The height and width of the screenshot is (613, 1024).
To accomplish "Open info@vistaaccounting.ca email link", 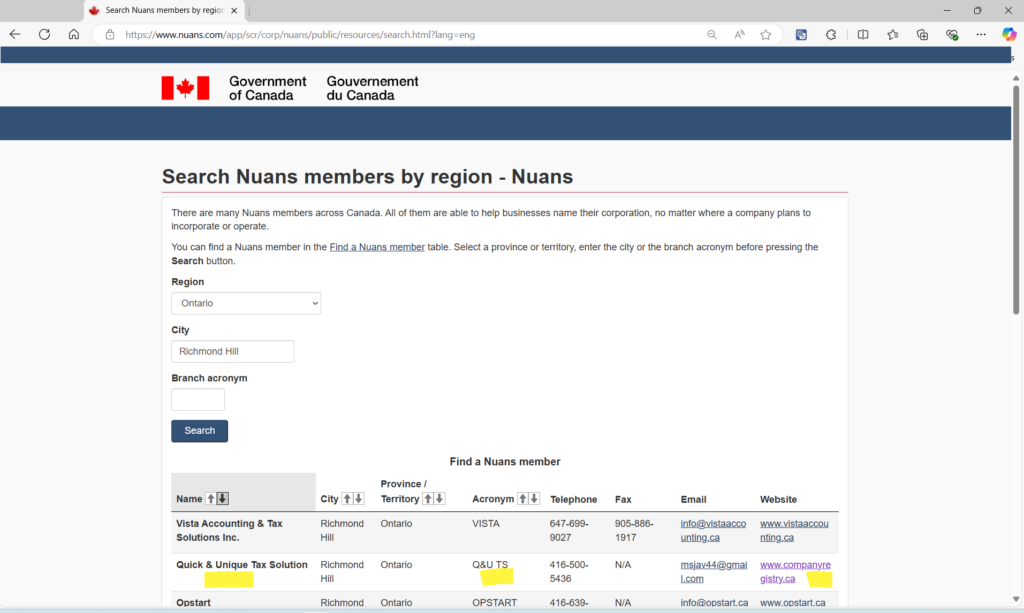I will click(x=713, y=531).
